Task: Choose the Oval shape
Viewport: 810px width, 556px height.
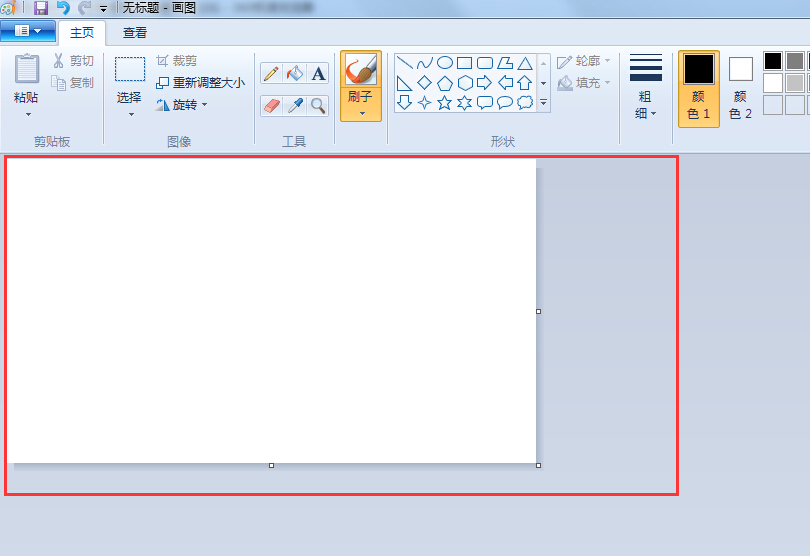Action: 445,63
